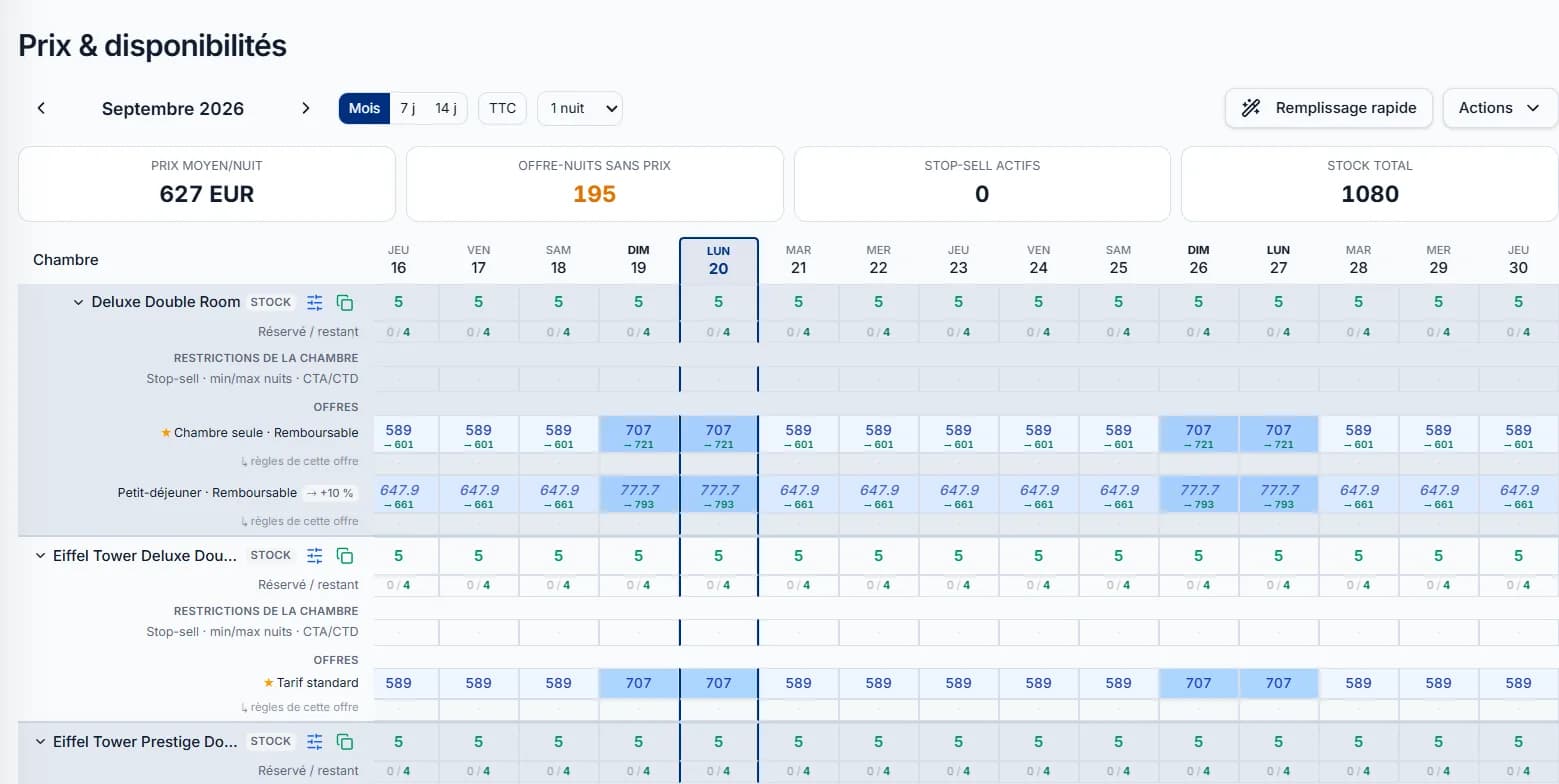The width and height of the screenshot is (1559, 784).
Task: Click the PRIX MOYEN/NUIT 627 EUR card
Action: click(207, 184)
